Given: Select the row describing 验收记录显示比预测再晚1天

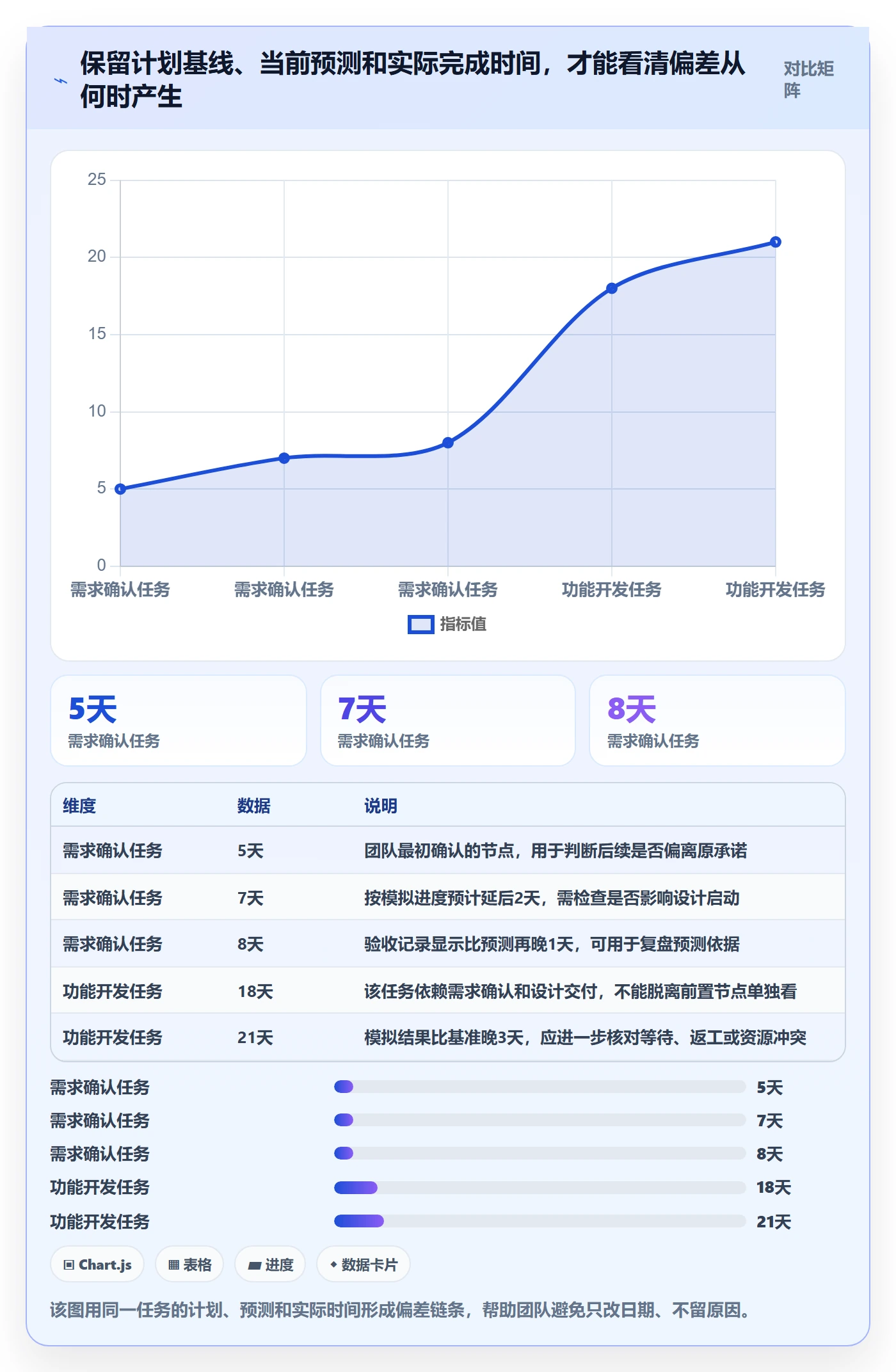Looking at the screenshot, I should pos(448,944).
